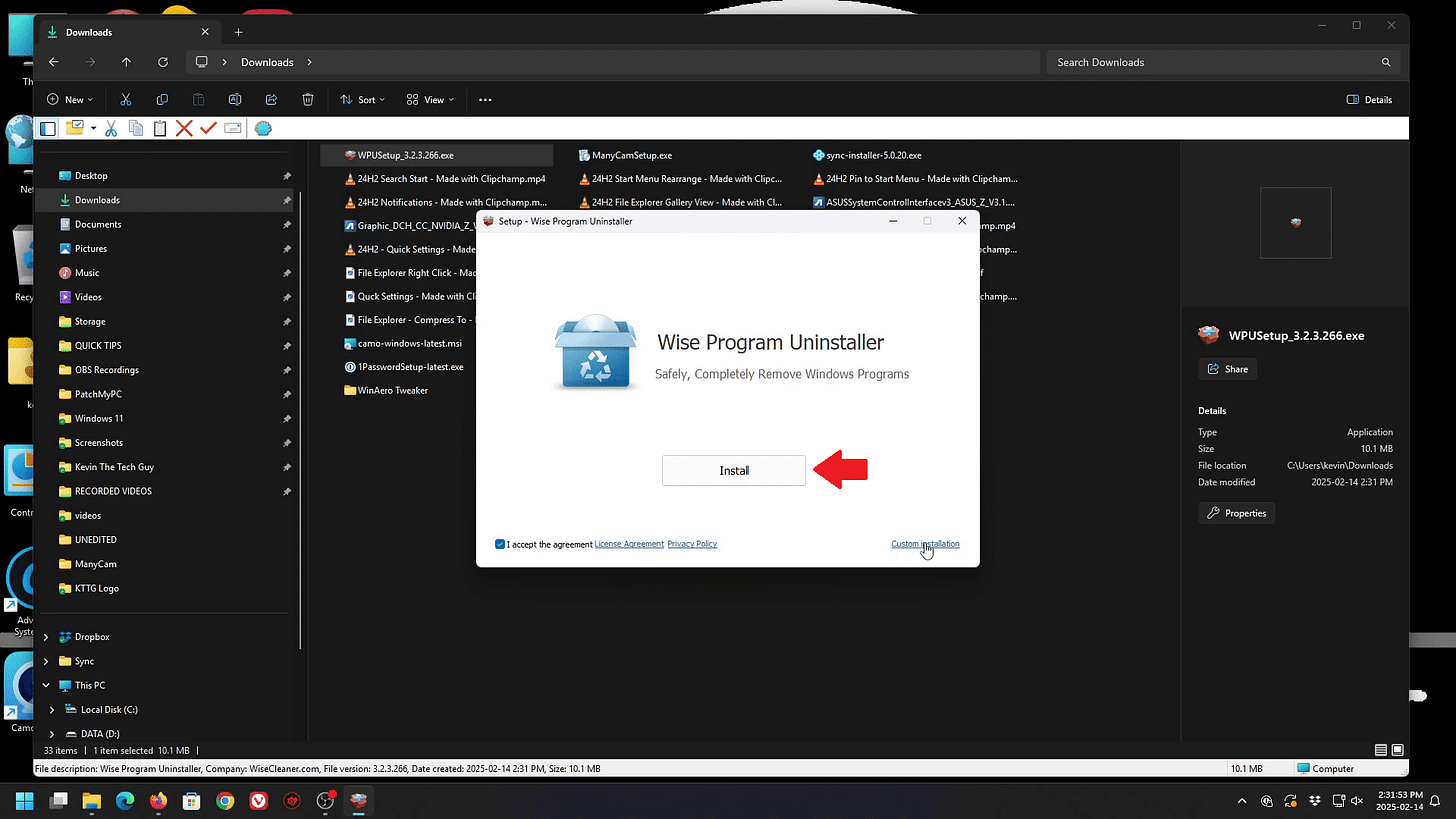Go back with the Explorer back arrow
1456x819 pixels.
coord(54,62)
